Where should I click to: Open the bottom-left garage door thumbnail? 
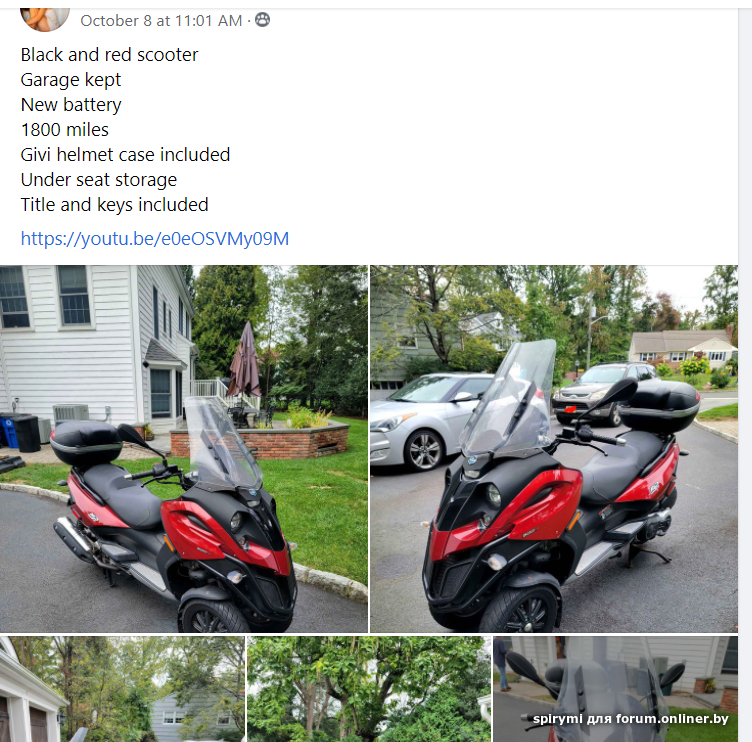(122, 689)
